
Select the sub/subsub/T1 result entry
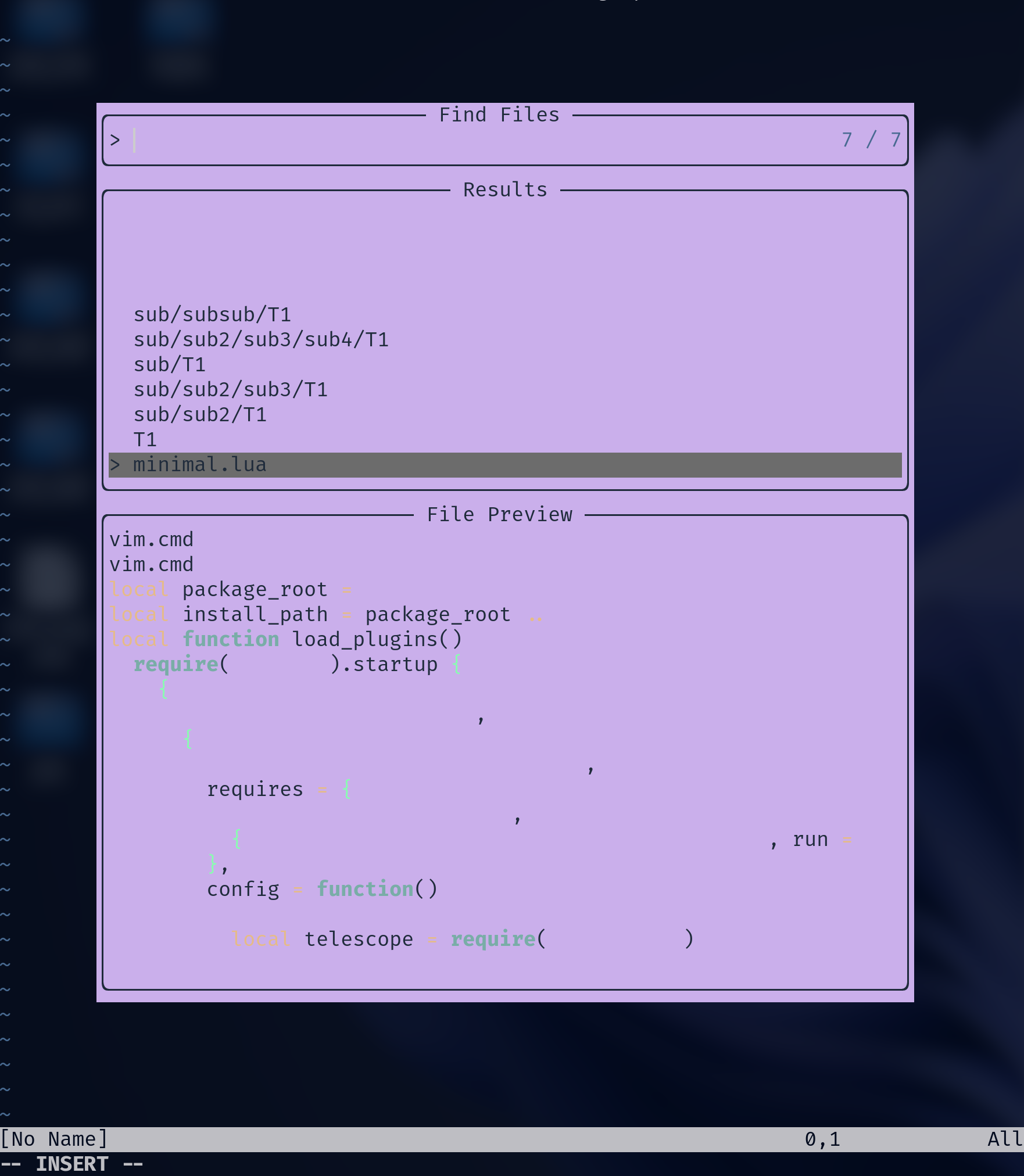click(213, 314)
